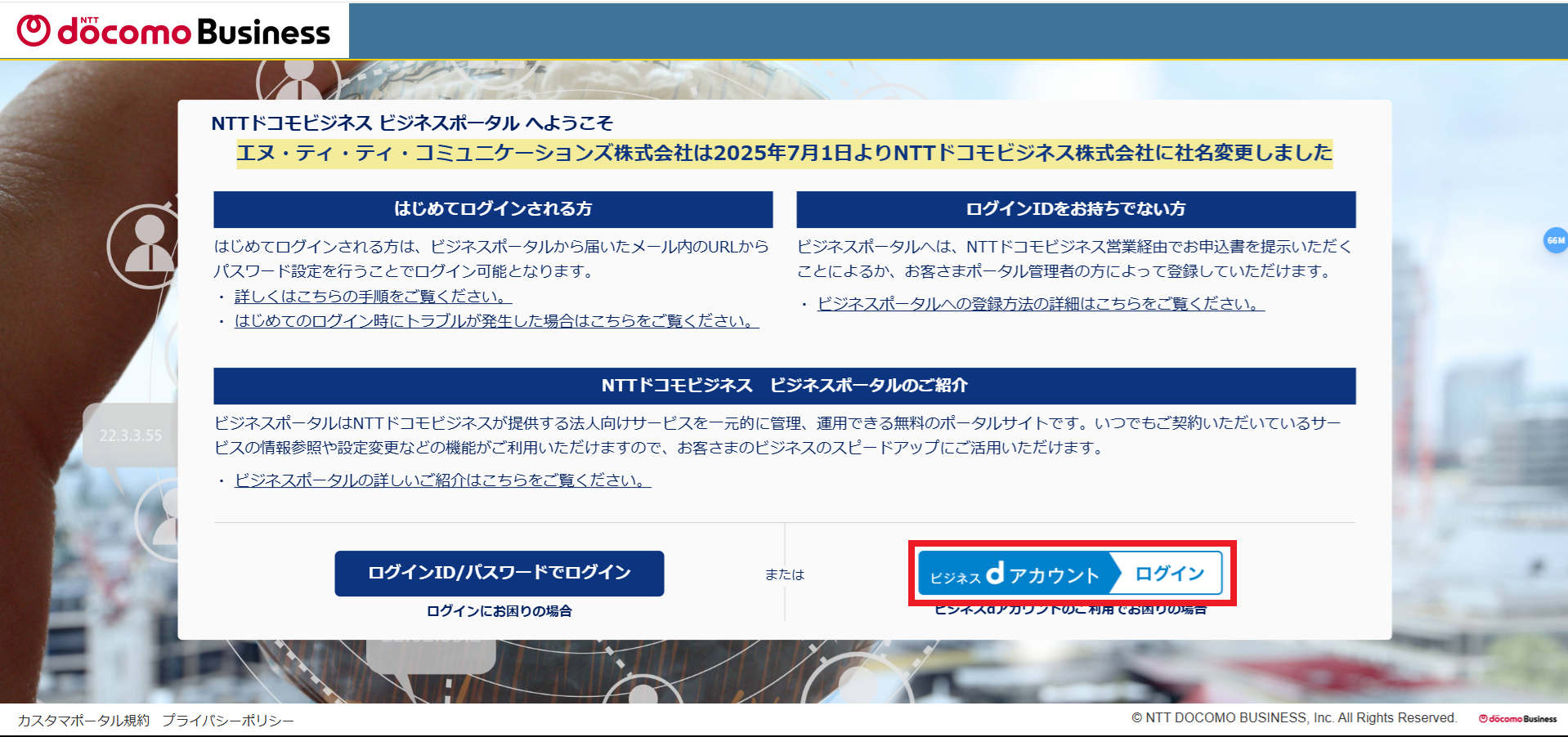Click the ビジネスポータルのご紹介 section heading
The width and height of the screenshot is (1568, 737).
pyautogui.click(x=785, y=386)
